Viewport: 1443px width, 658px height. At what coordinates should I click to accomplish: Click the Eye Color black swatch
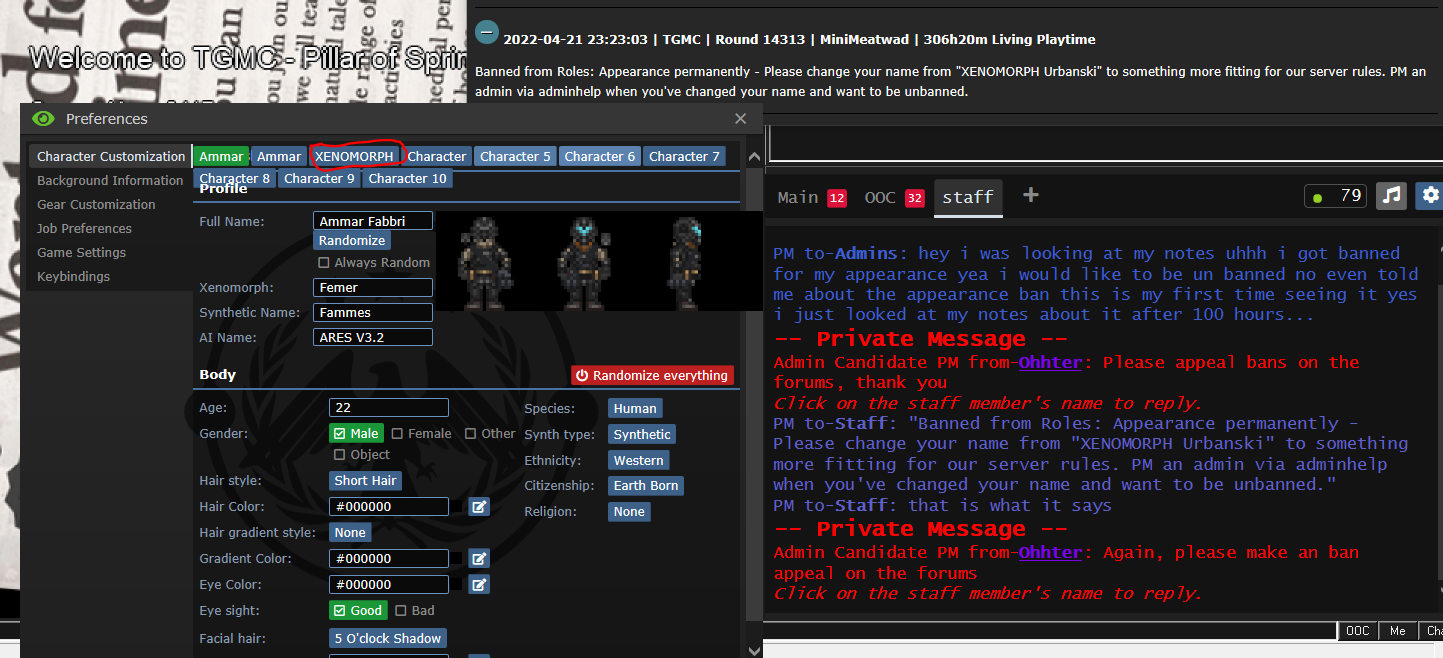[x=457, y=585]
